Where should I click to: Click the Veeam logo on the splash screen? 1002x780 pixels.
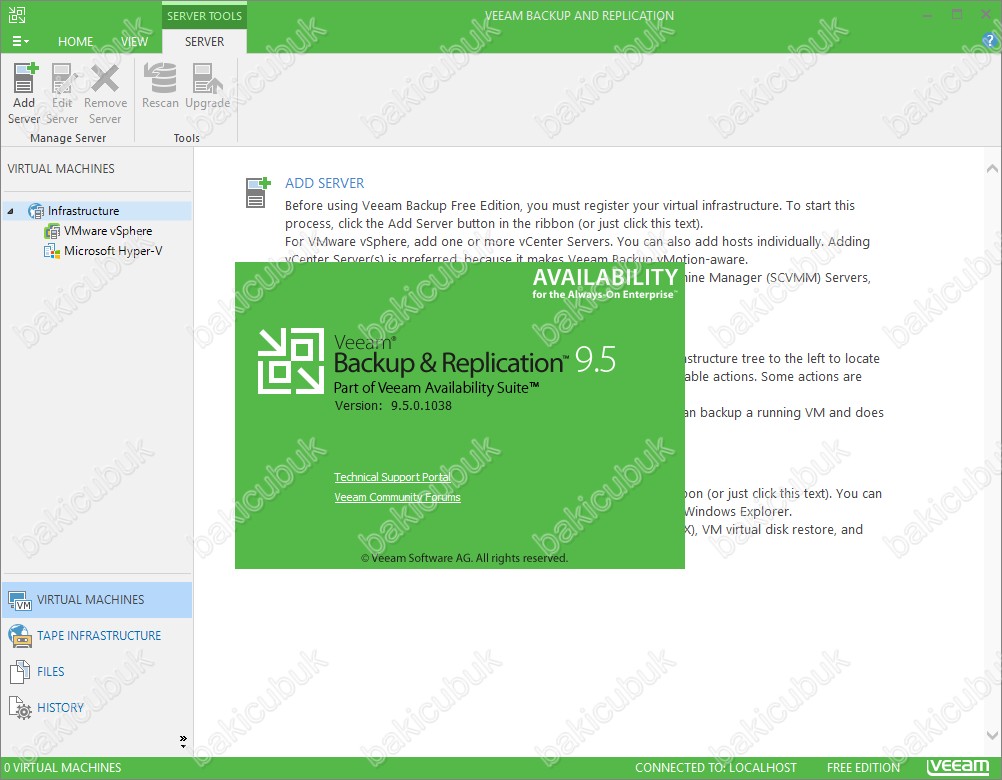pyautogui.click(x=291, y=361)
